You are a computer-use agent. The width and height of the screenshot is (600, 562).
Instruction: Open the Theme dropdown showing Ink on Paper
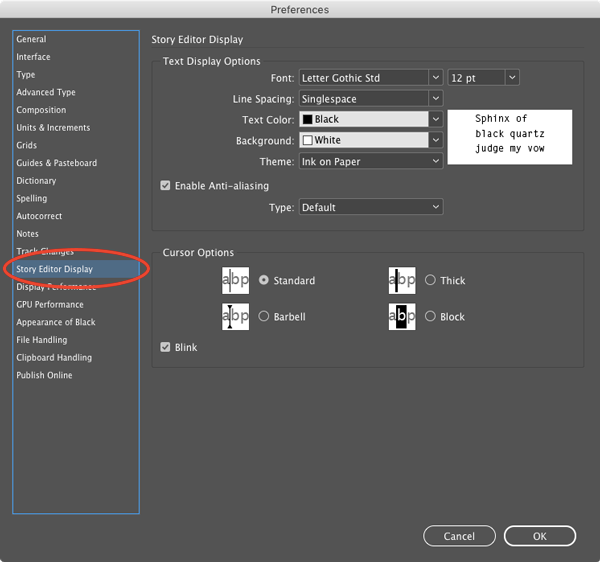[x=371, y=161]
